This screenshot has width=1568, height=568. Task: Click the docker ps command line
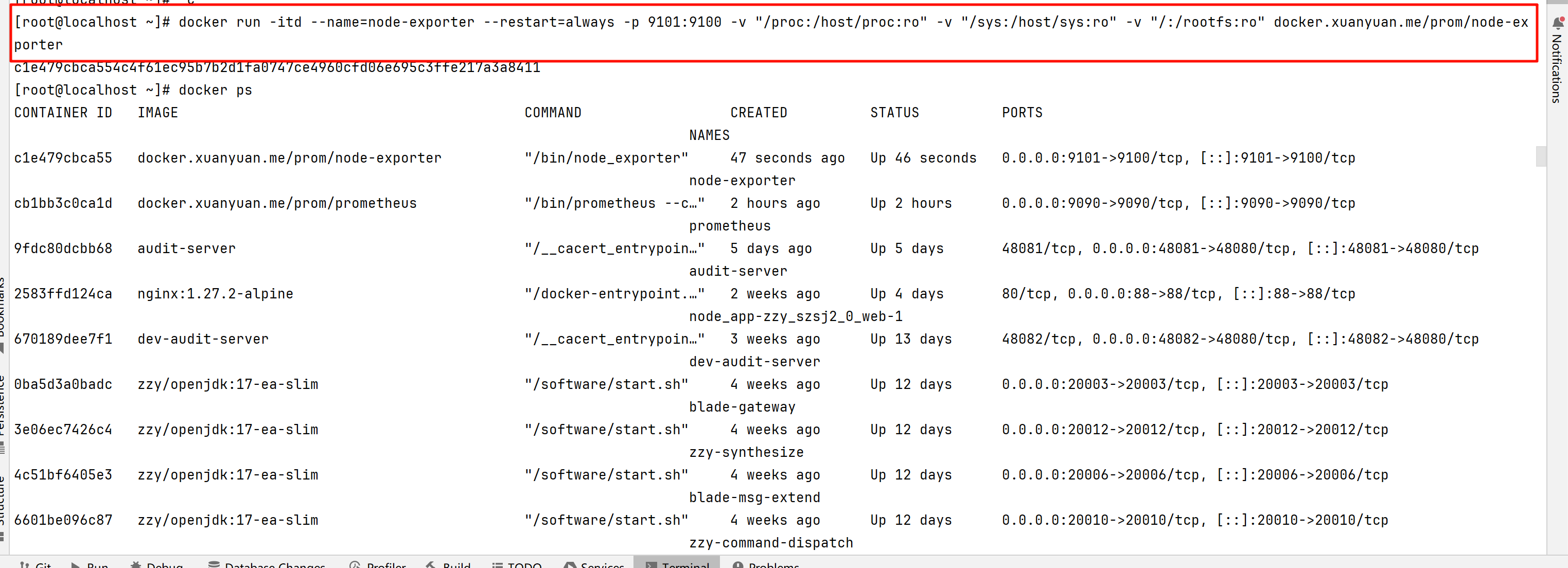pos(215,90)
